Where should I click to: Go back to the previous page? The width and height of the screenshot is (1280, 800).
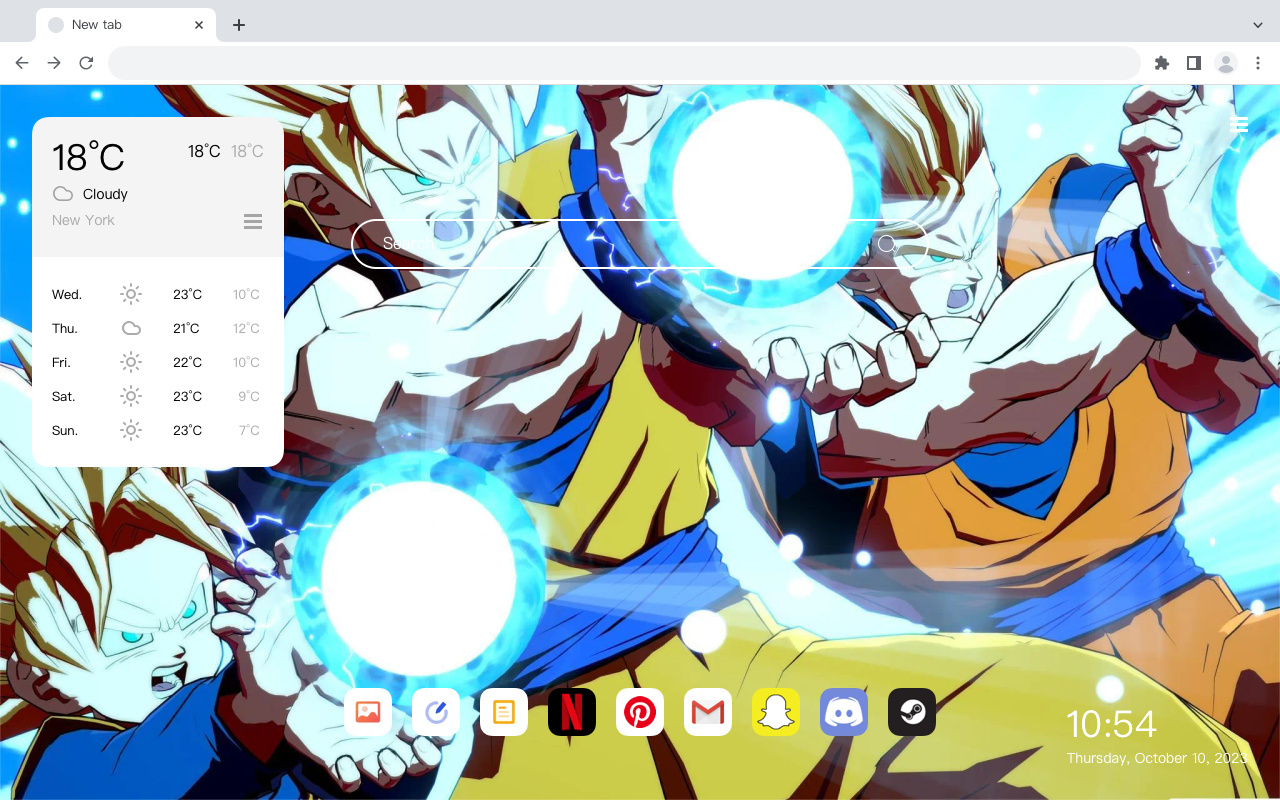click(x=22, y=63)
